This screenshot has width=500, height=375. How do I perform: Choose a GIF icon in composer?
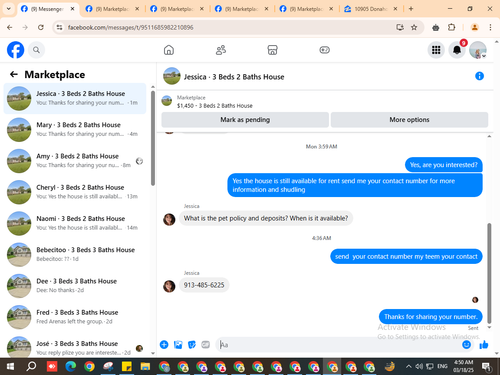coord(206,345)
